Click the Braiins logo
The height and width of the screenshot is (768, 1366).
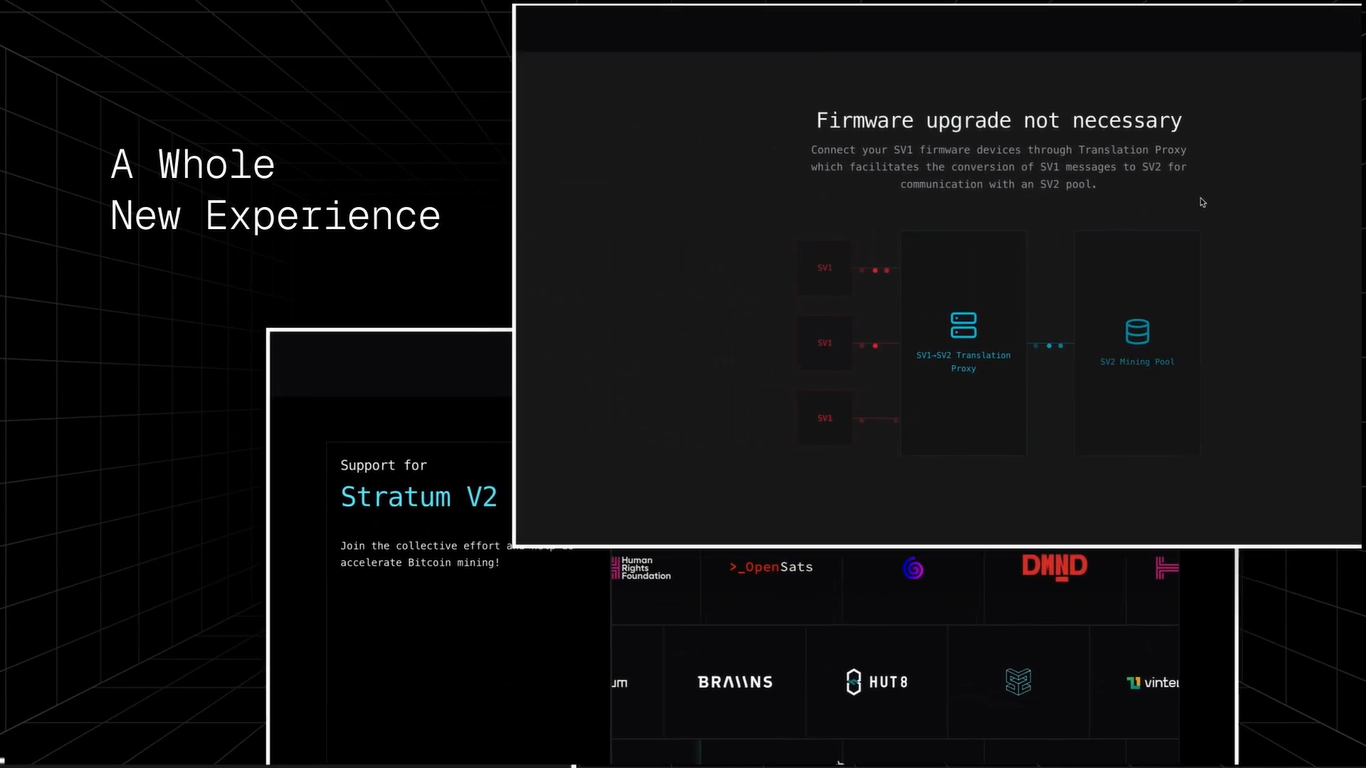tap(735, 682)
